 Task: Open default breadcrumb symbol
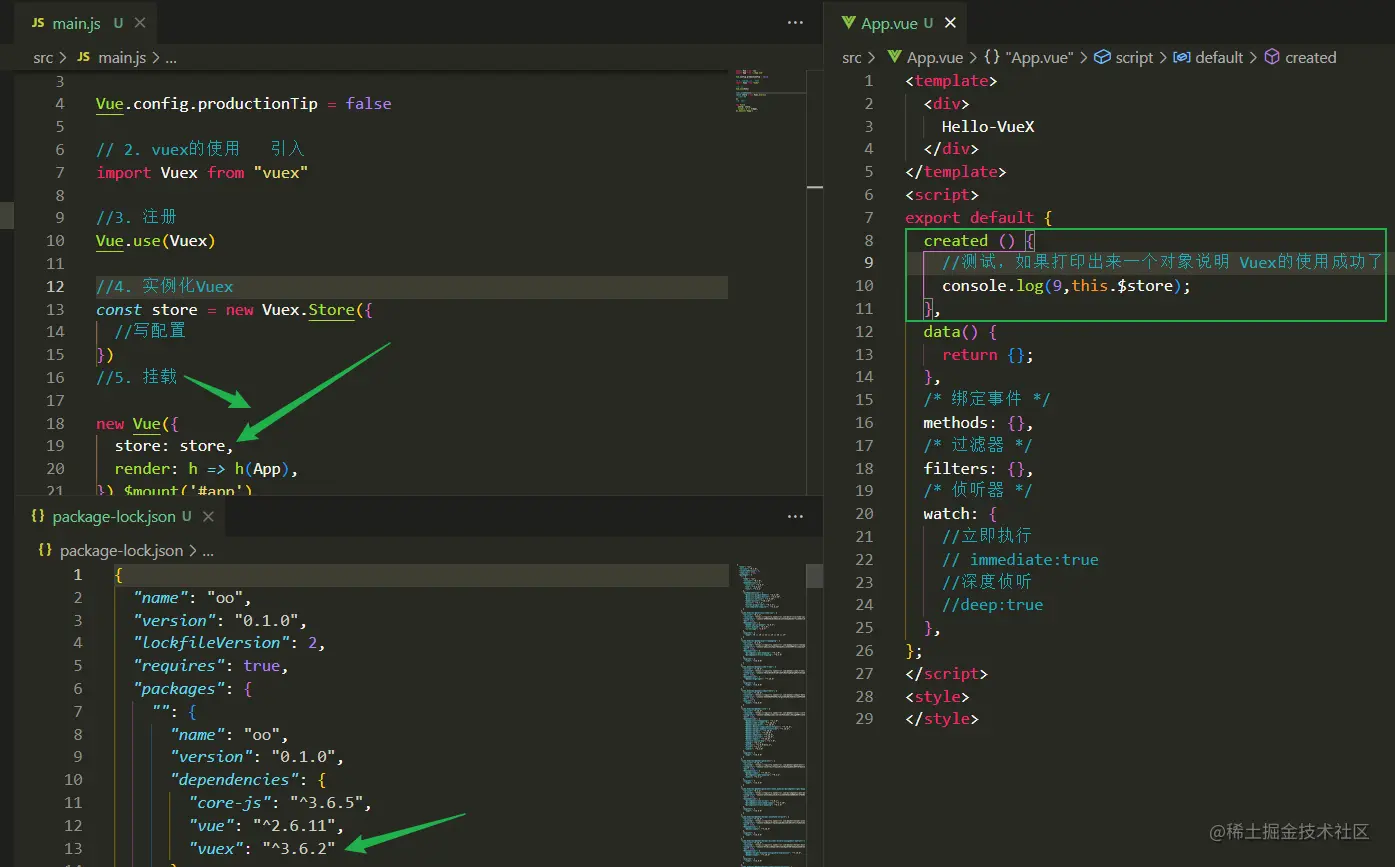(x=1220, y=58)
